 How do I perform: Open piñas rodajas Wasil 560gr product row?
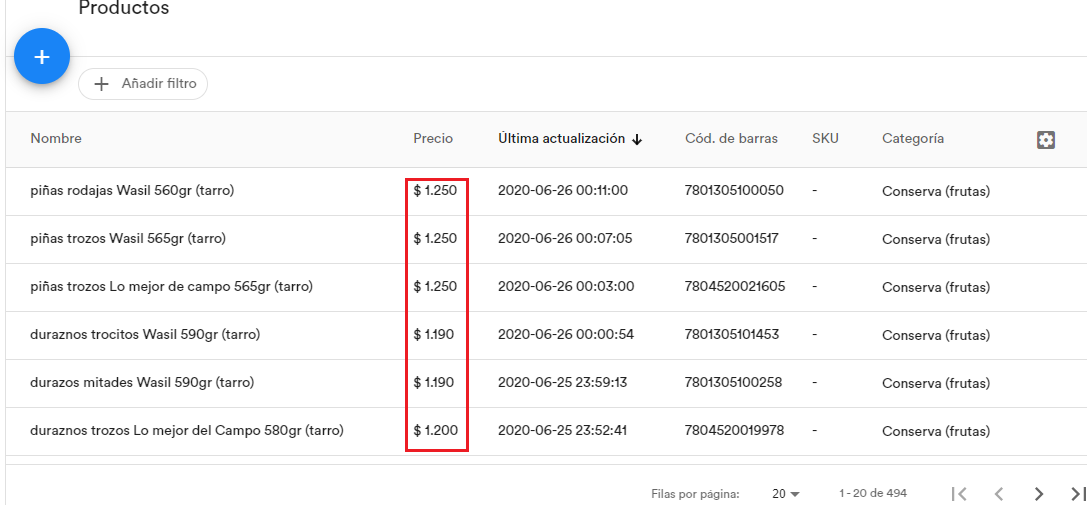click(x=132, y=191)
